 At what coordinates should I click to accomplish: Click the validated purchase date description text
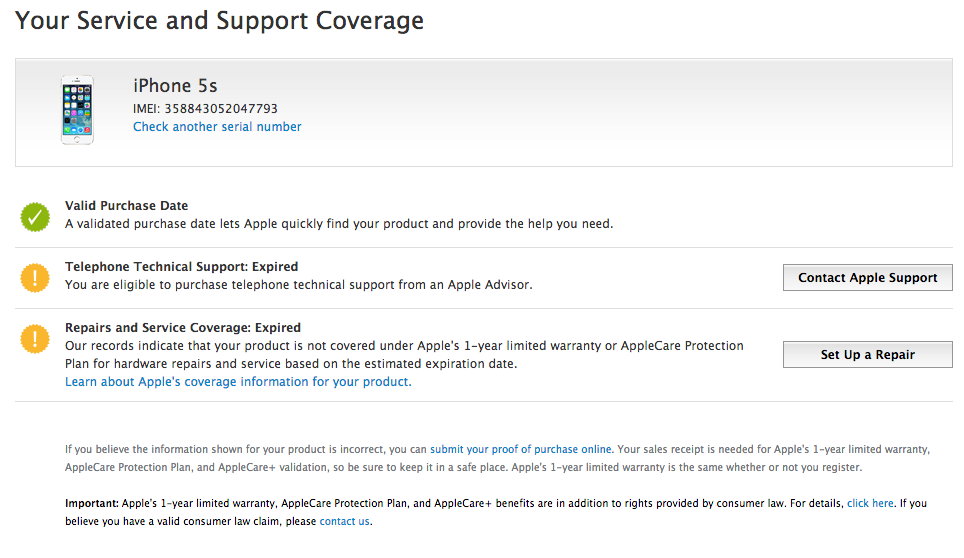click(x=339, y=224)
